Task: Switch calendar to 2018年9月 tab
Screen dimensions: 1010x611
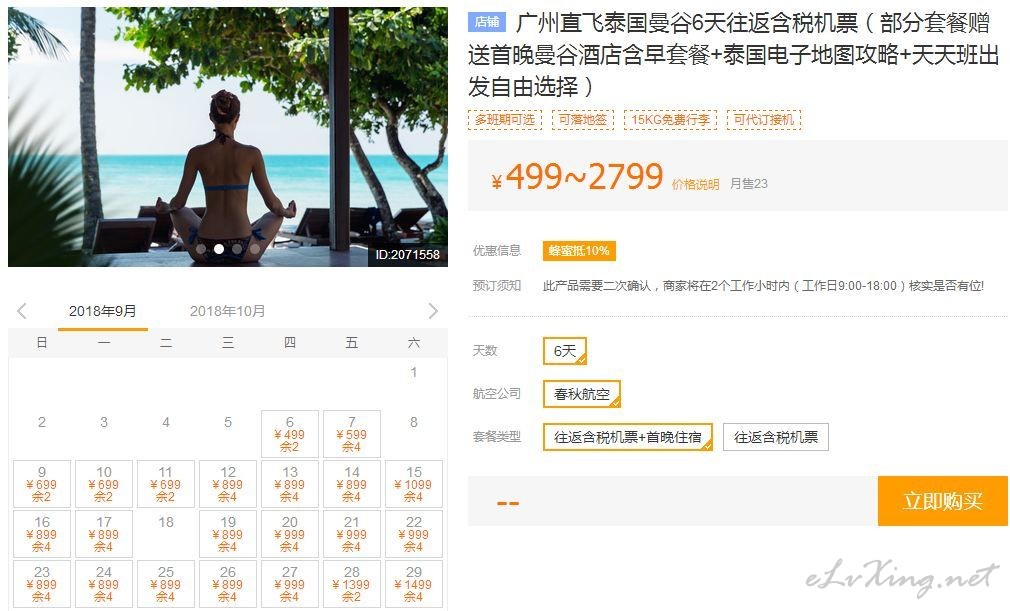Action: [103, 311]
